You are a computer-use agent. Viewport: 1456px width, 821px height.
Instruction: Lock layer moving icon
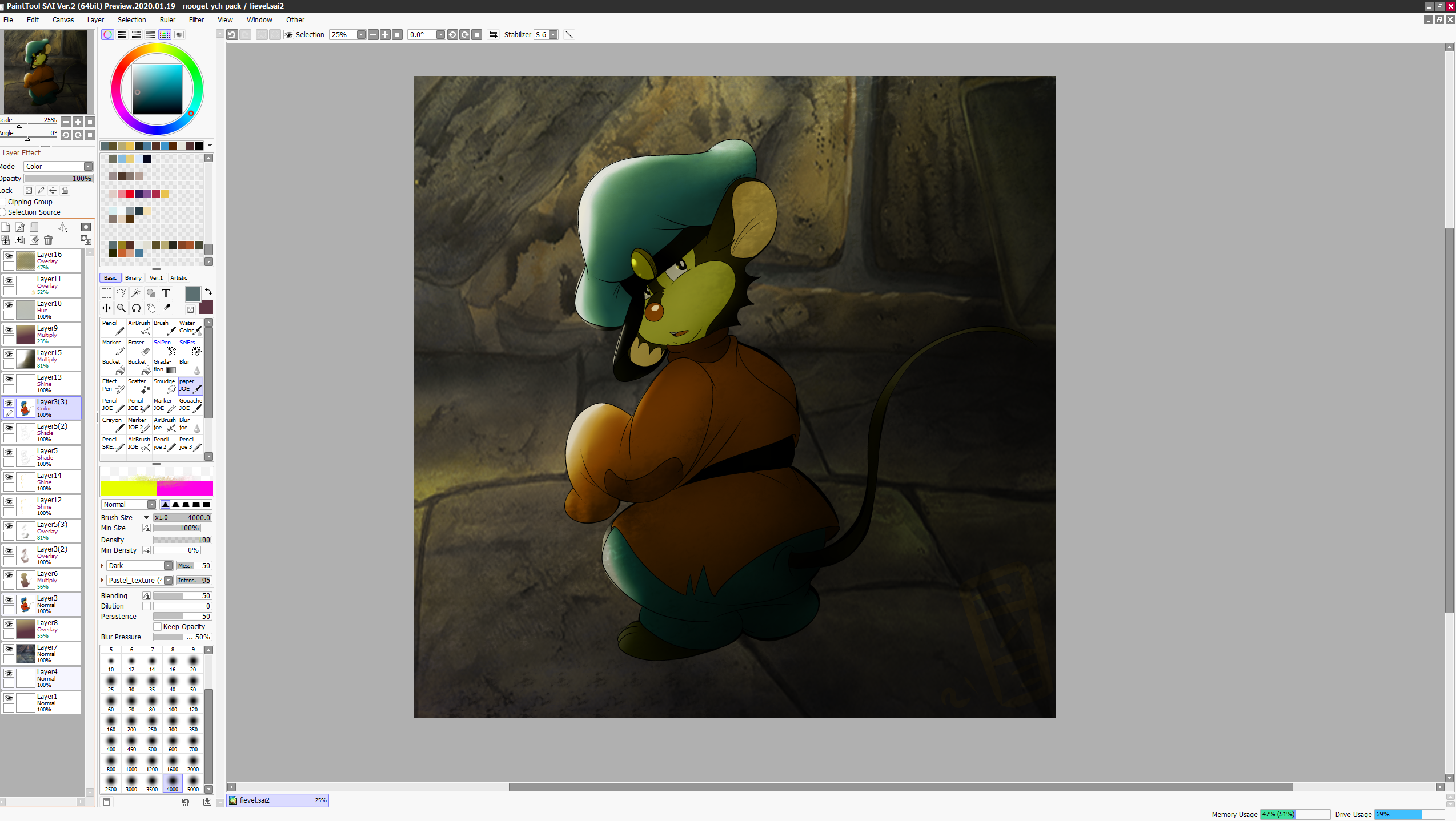(x=53, y=191)
